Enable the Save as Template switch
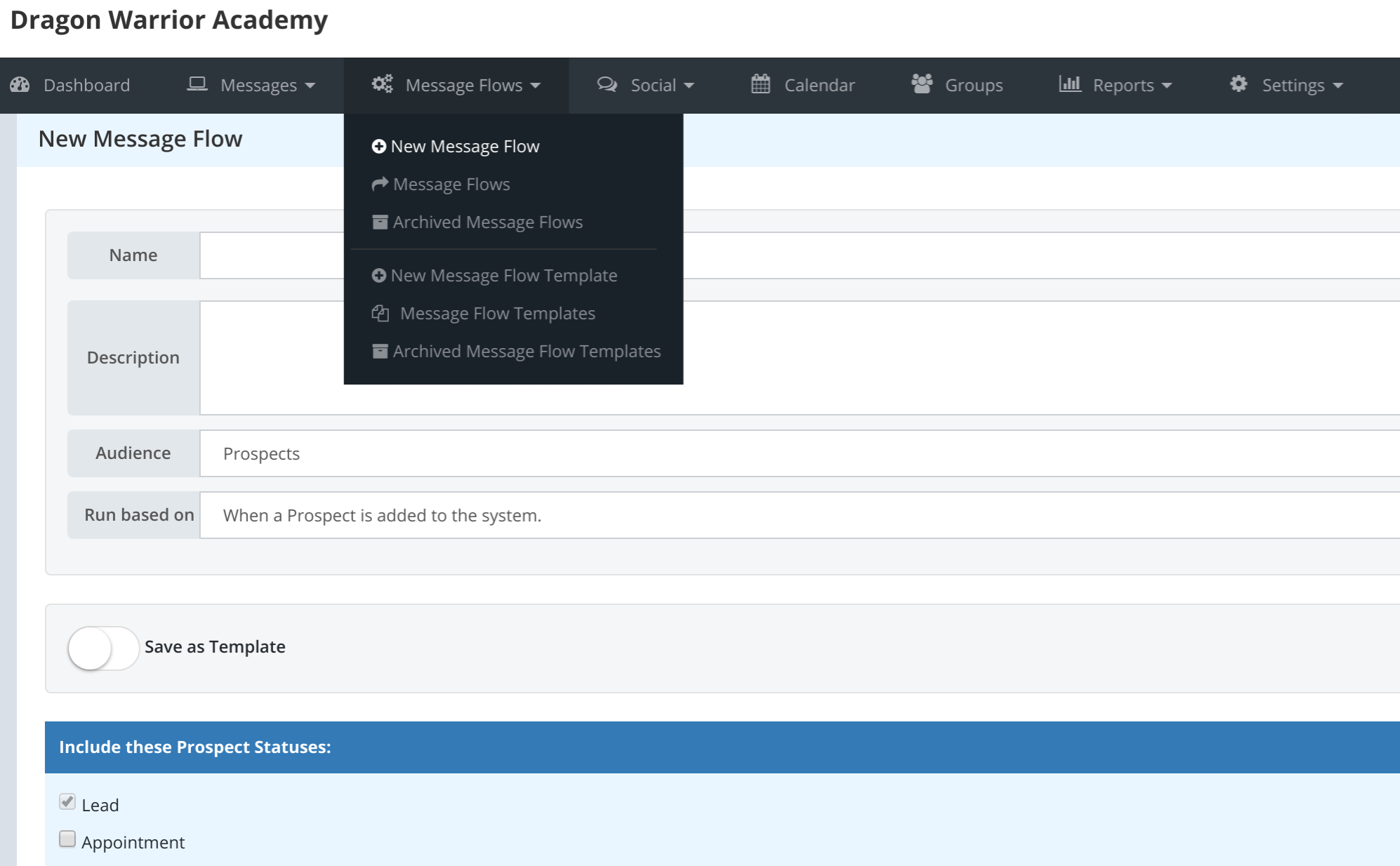 [103, 648]
